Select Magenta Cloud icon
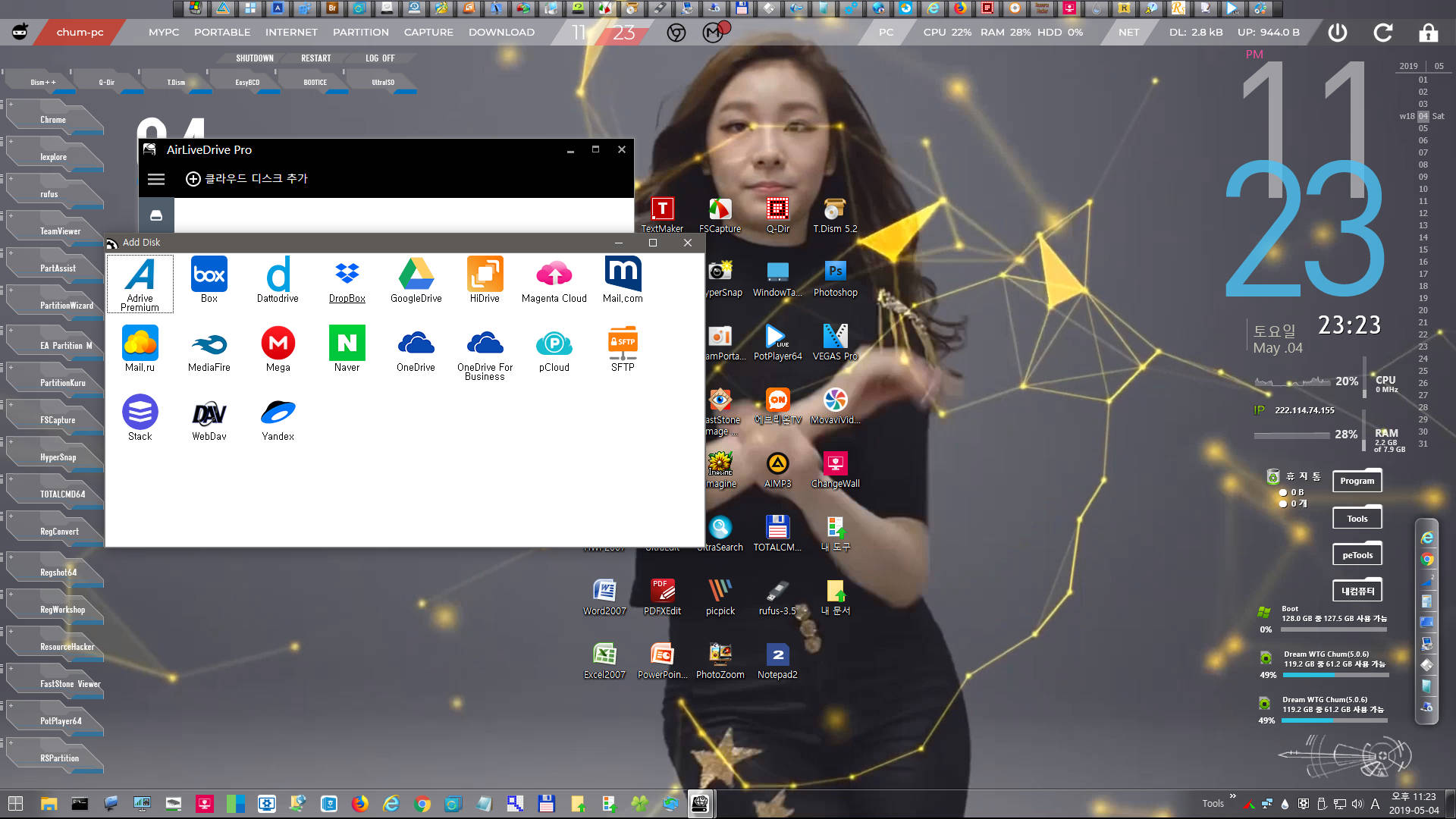The width and height of the screenshot is (1456, 819). tap(554, 280)
